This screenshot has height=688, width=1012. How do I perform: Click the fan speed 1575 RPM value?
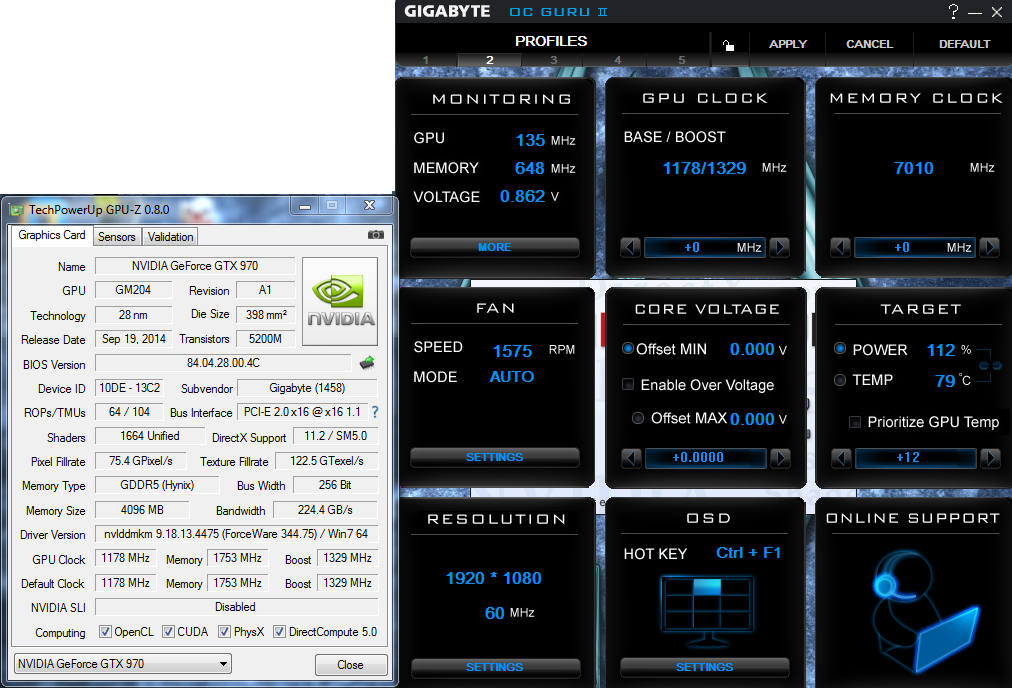click(x=512, y=351)
